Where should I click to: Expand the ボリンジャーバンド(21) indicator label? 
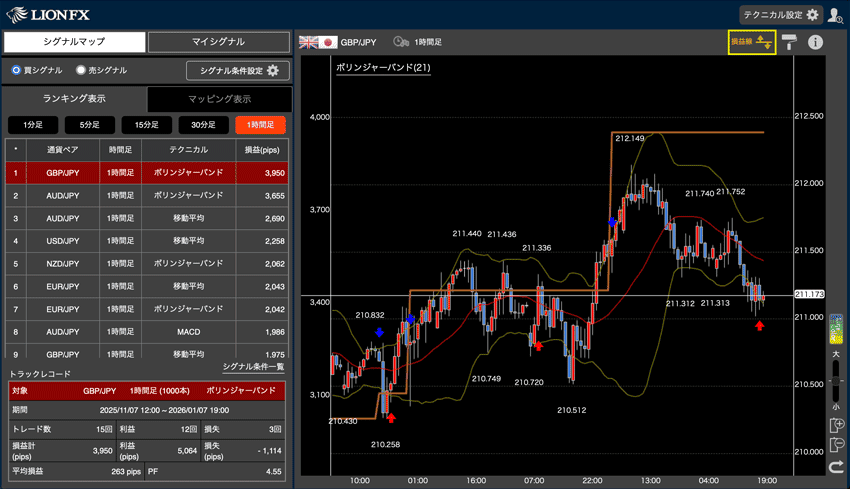point(383,68)
